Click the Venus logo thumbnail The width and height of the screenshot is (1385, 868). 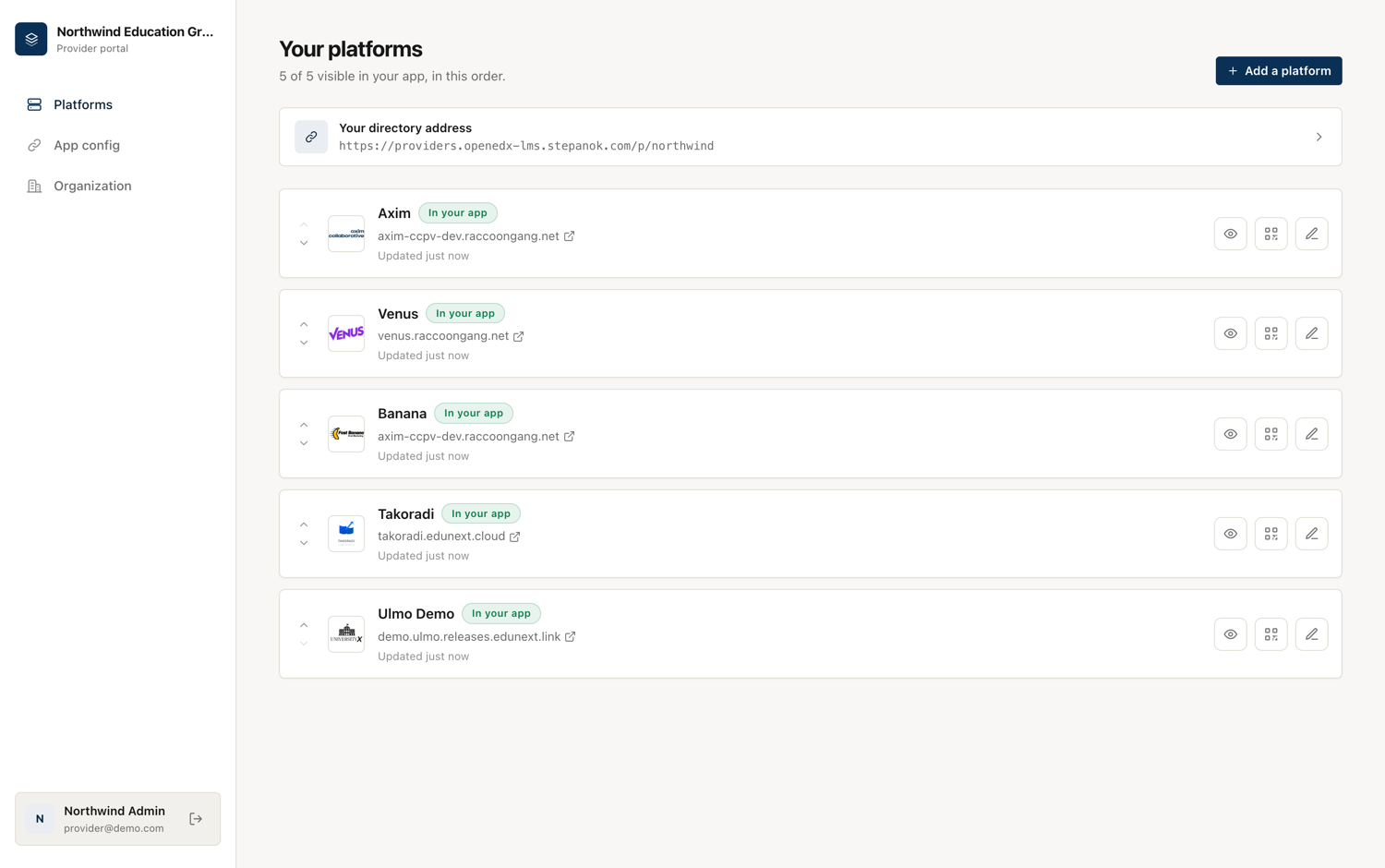coord(346,333)
